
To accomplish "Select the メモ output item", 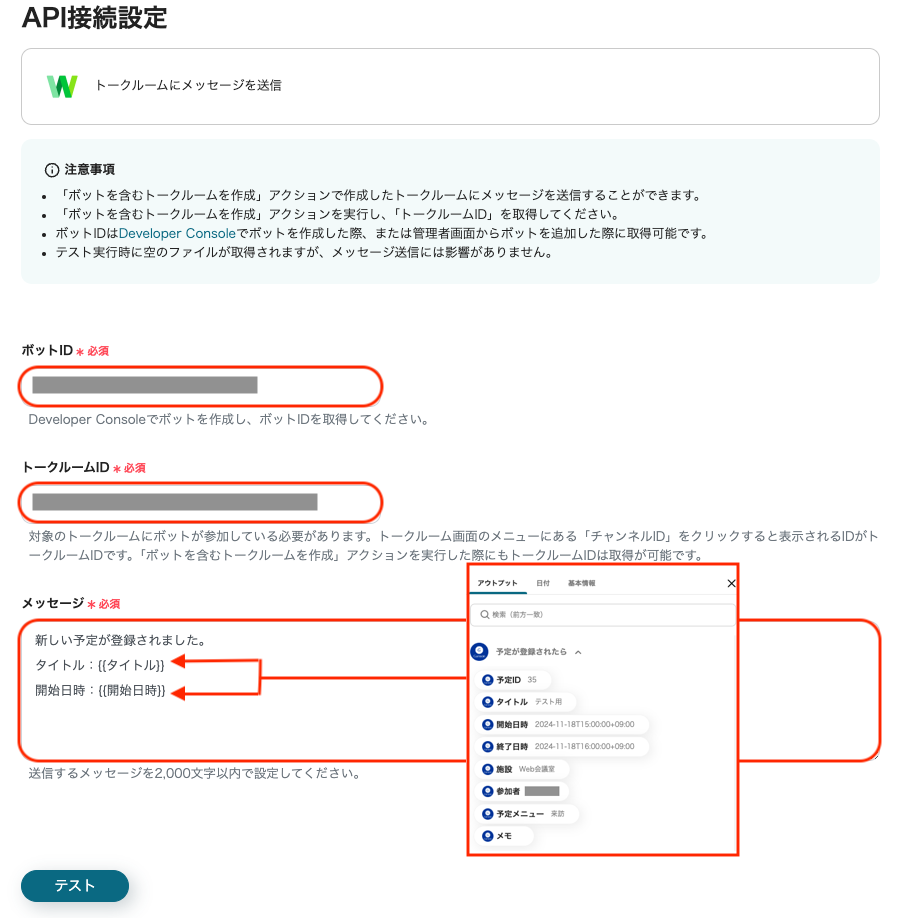I will pyautogui.click(x=506, y=836).
